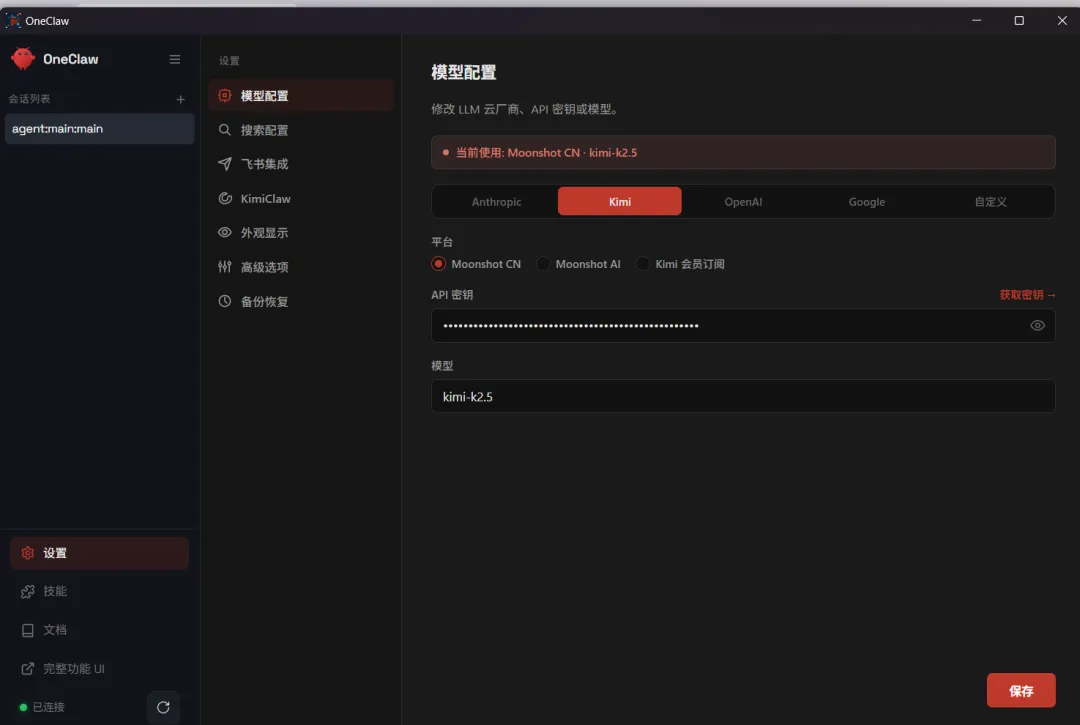This screenshot has height=725, width=1080.
Task: Open 飞书集成 settings section
Action: [301, 164]
